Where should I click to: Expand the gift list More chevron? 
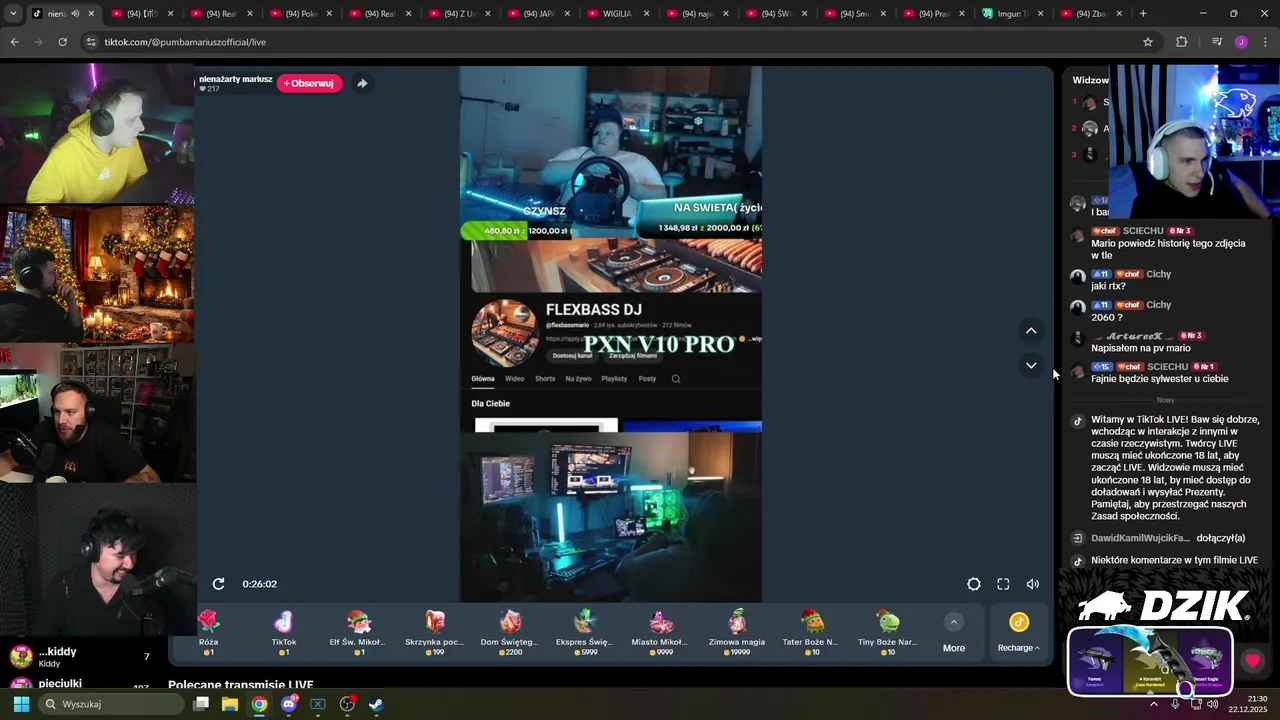[x=954, y=622]
